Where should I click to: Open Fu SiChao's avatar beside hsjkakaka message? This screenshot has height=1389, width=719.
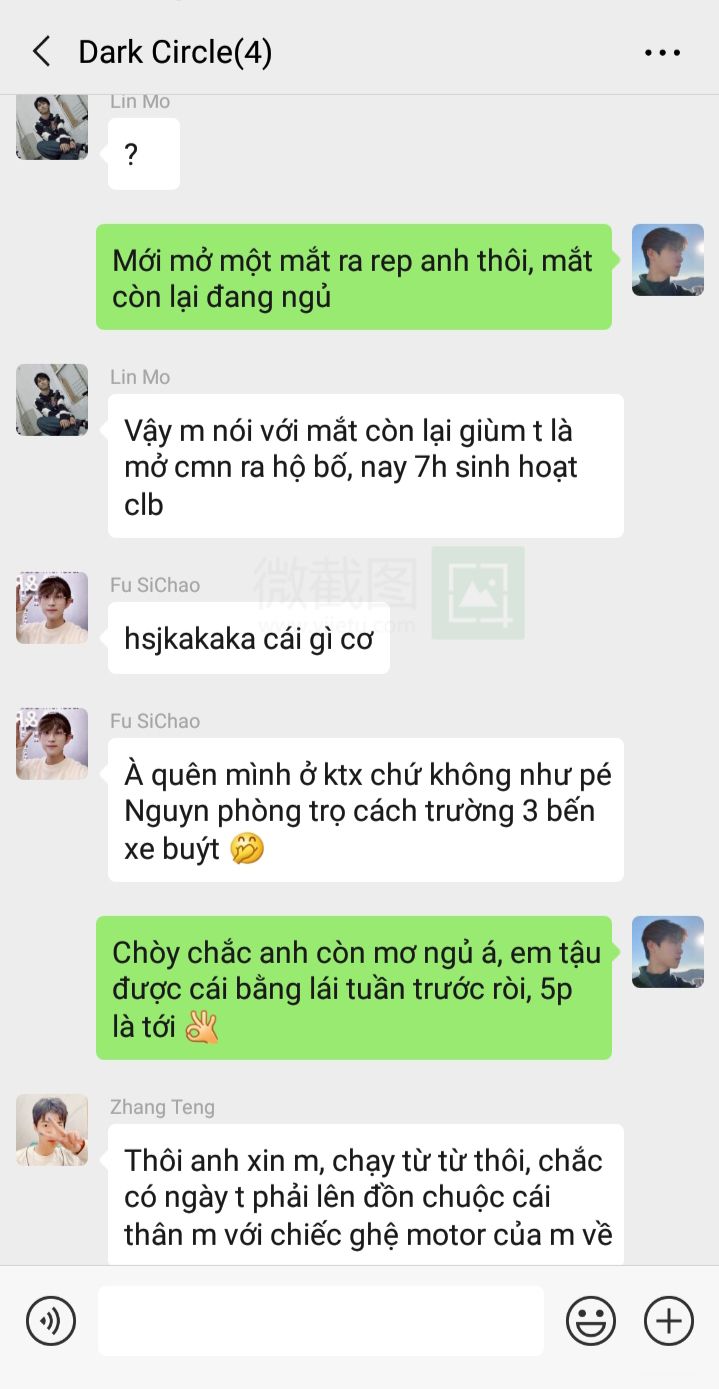tap(52, 608)
